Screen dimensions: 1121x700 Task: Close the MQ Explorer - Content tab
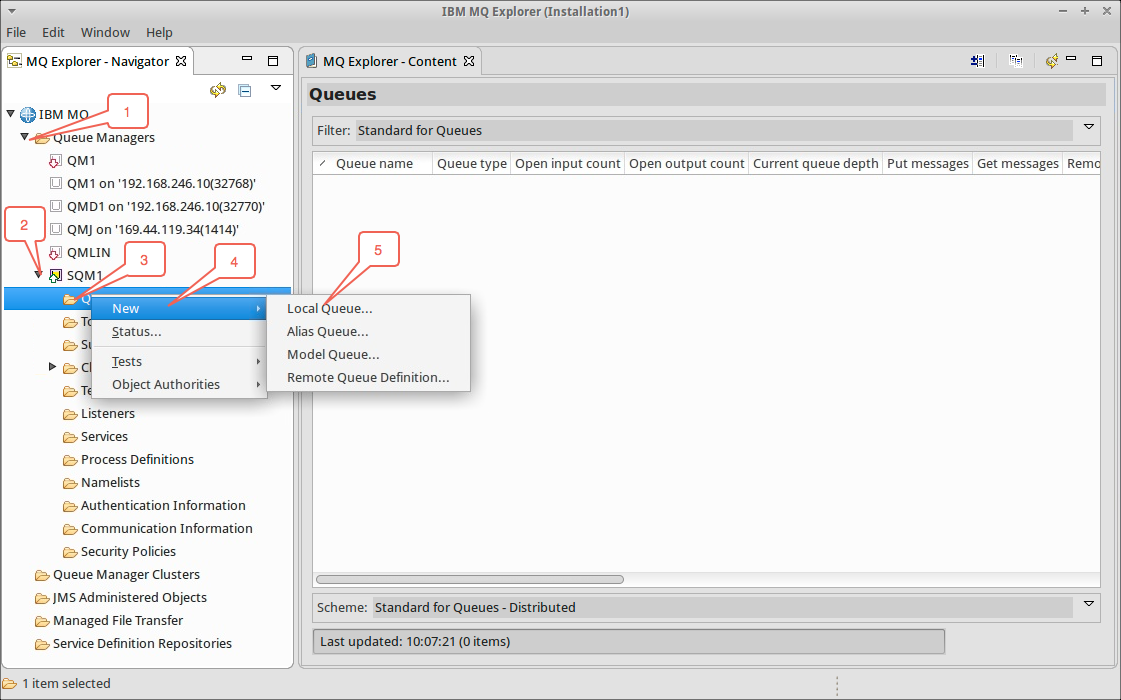(x=469, y=61)
